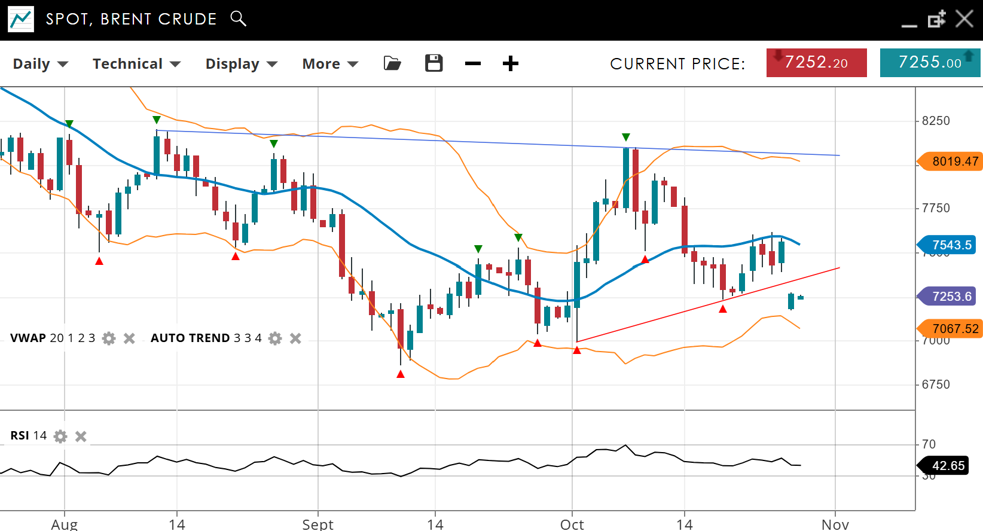Open the Technical indicators dropdown
Viewport: 983px width, 531px height.
click(136, 64)
